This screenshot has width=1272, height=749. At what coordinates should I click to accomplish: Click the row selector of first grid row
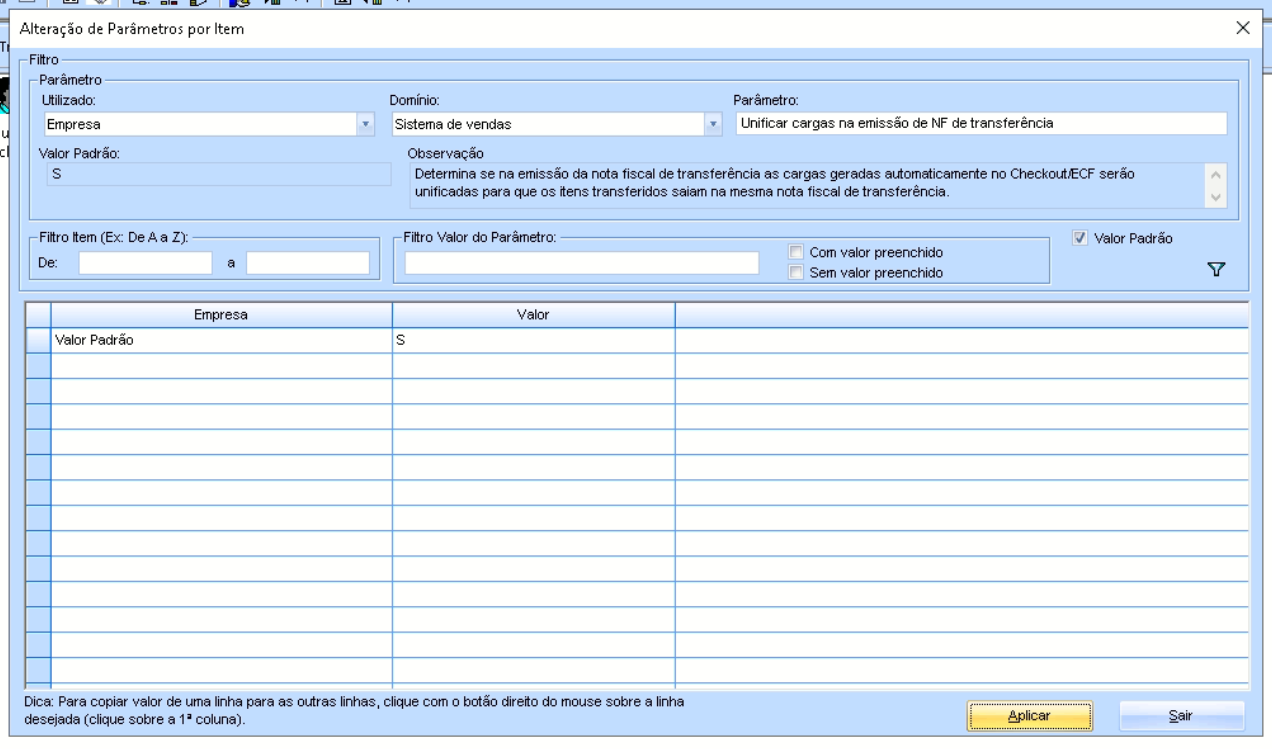click(x=38, y=340)
